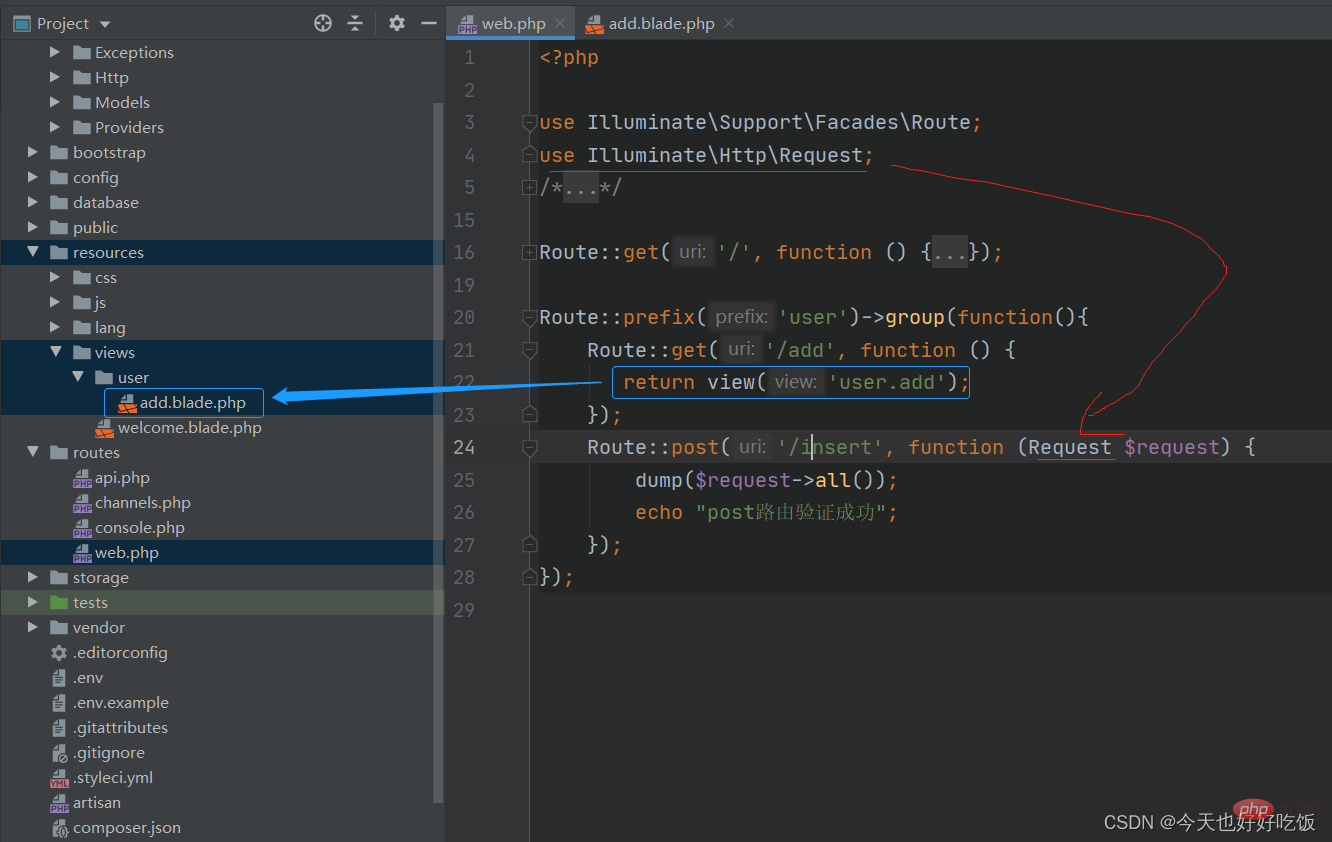1332x842 pixels.
Task: Click the locate/select opened file icon
Action: coord(323,23)
